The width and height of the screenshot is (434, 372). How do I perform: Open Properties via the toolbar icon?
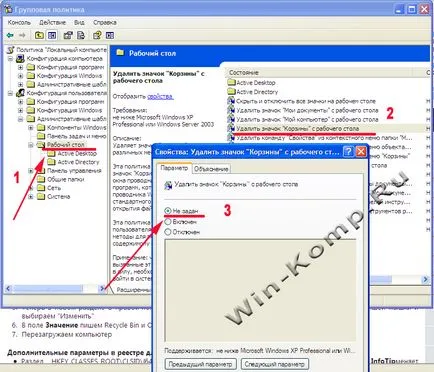point(68,35)
